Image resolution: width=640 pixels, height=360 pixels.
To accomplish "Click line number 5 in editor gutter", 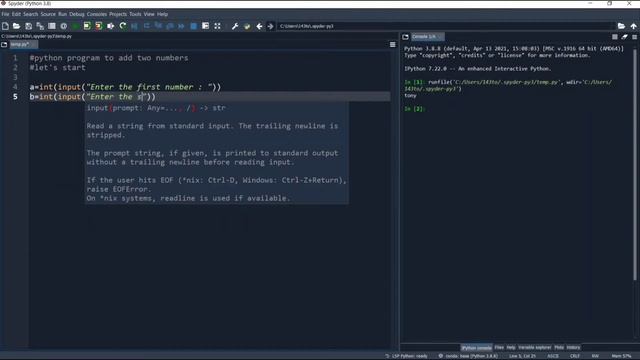I will point(15,97).
